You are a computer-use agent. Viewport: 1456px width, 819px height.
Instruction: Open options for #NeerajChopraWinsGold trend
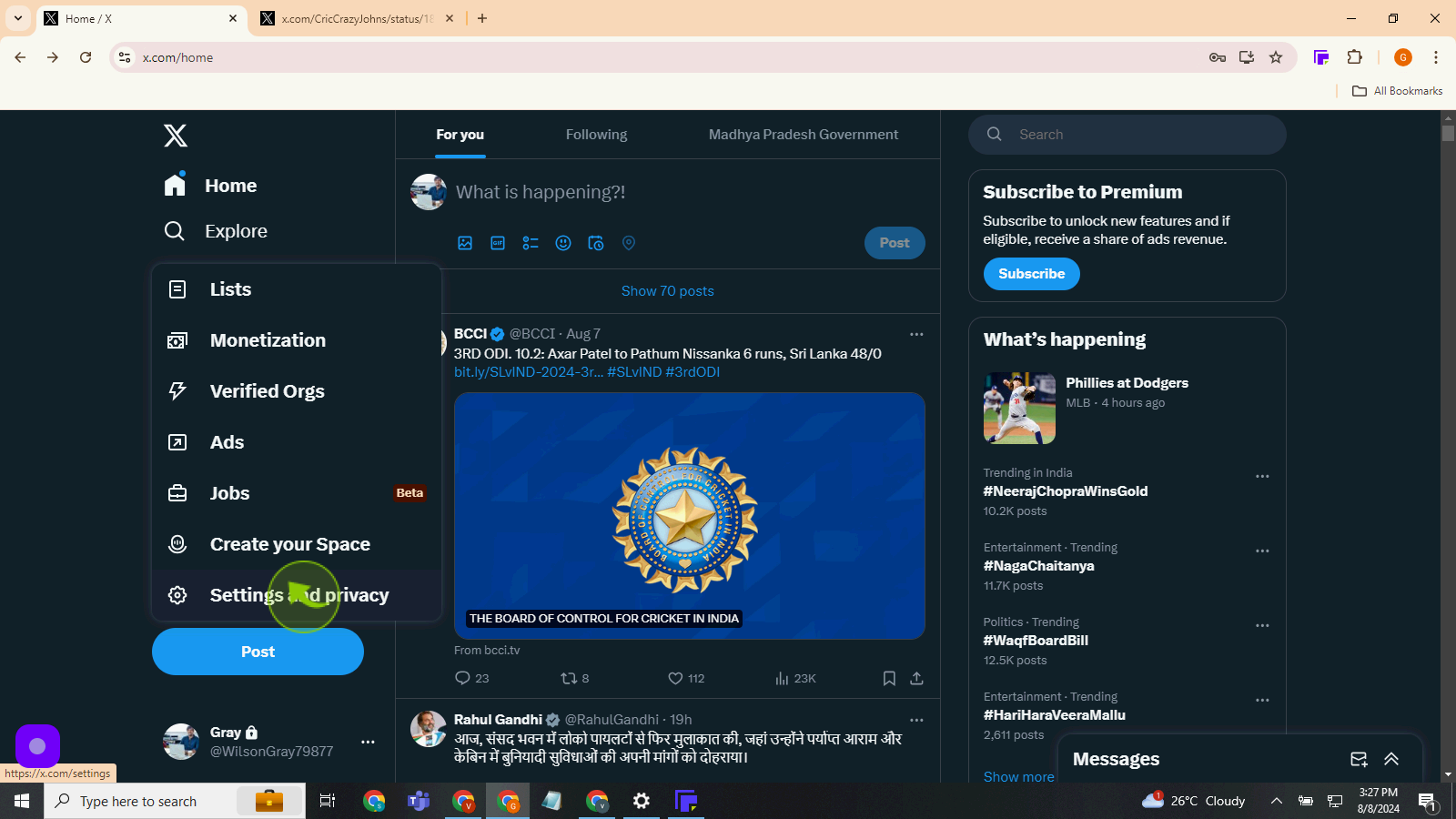(x=1262, y=477)
